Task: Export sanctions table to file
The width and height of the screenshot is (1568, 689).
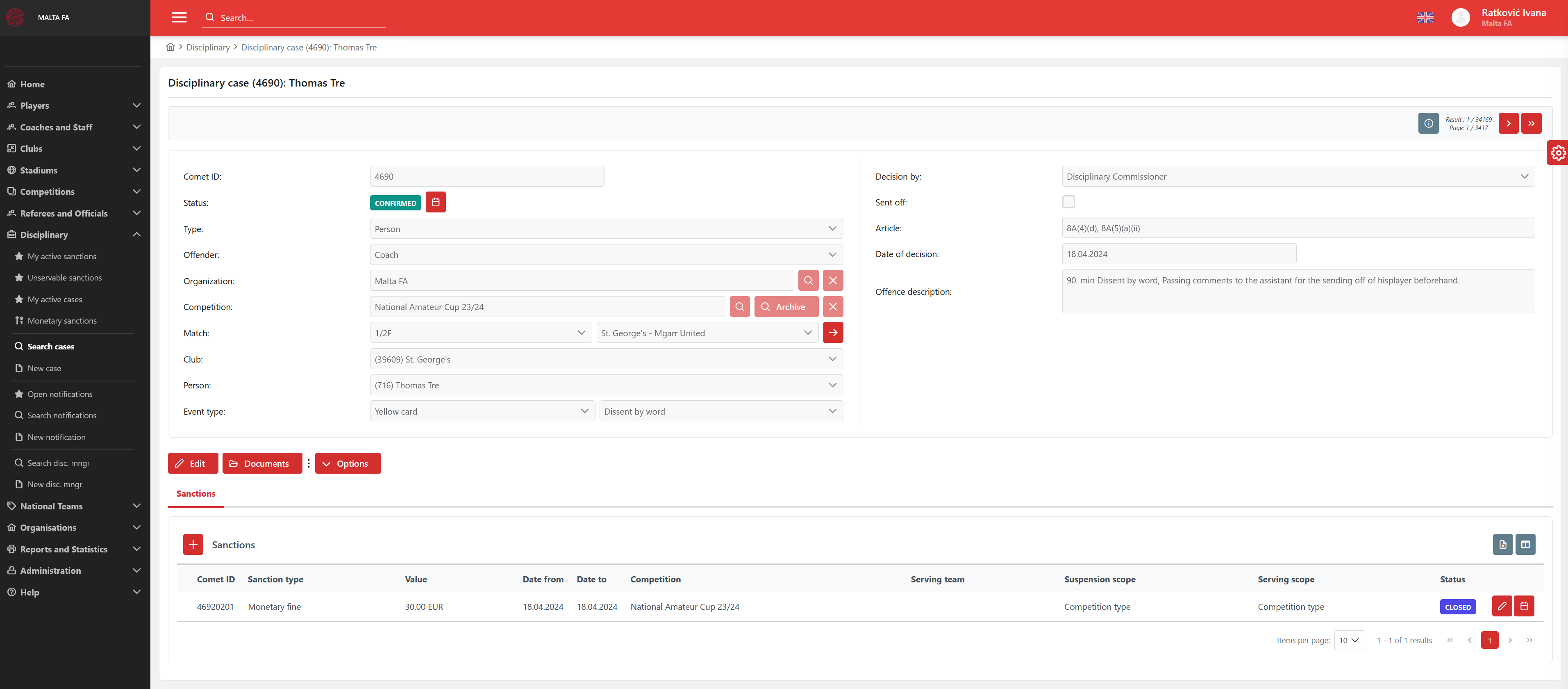Action: [x=1502, y=545]
